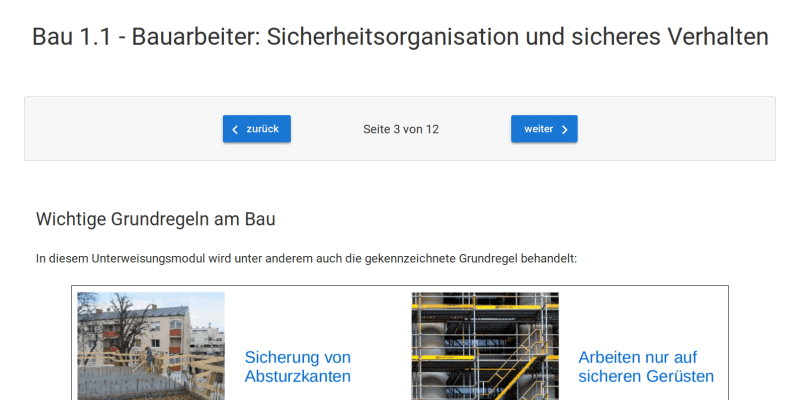Click the left chevron icon in zurück
Viewport: 800px width, 400px height.
click(x=235, y=130)
